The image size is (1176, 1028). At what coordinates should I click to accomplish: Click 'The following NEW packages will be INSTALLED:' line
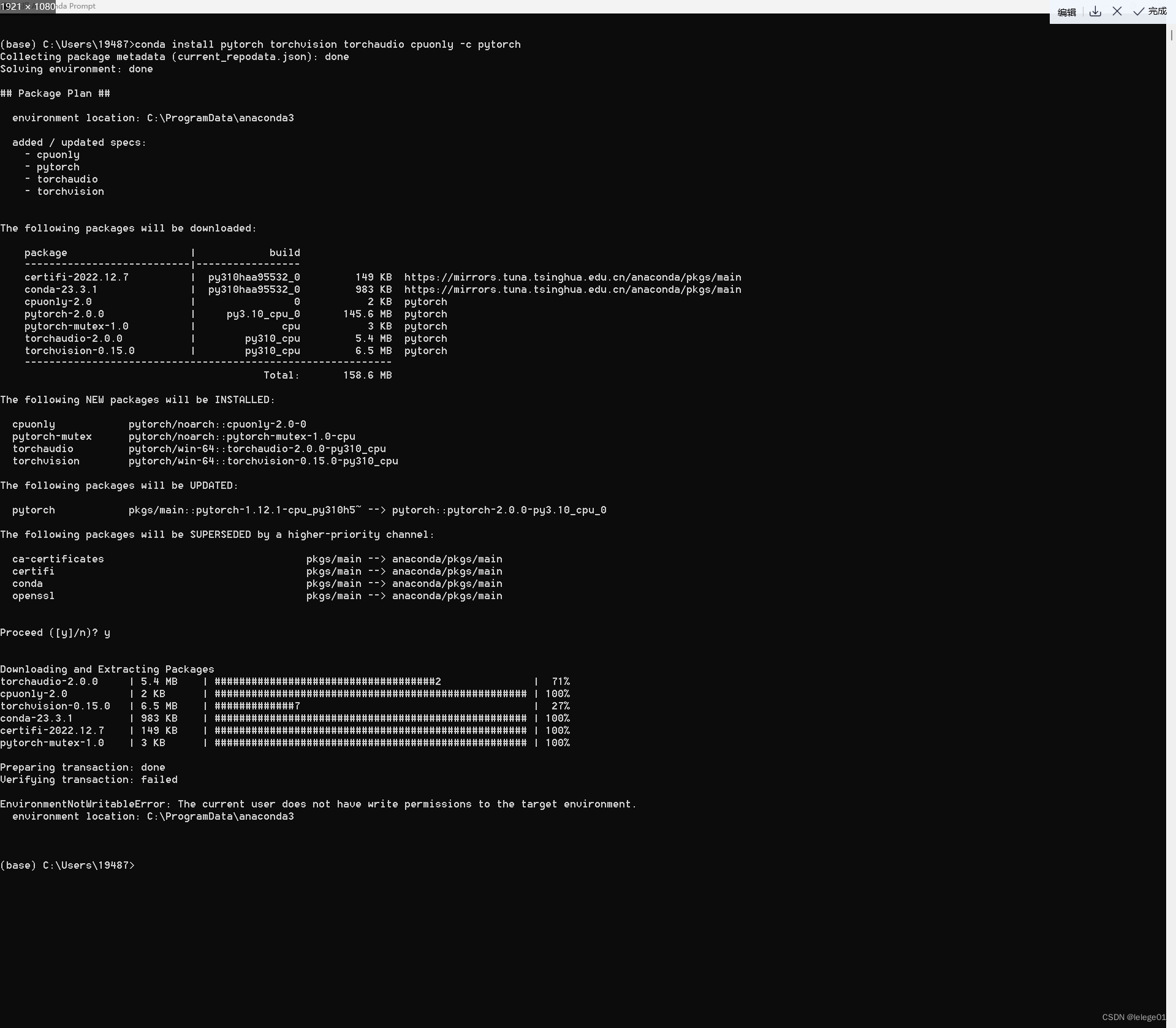point(138,399)
